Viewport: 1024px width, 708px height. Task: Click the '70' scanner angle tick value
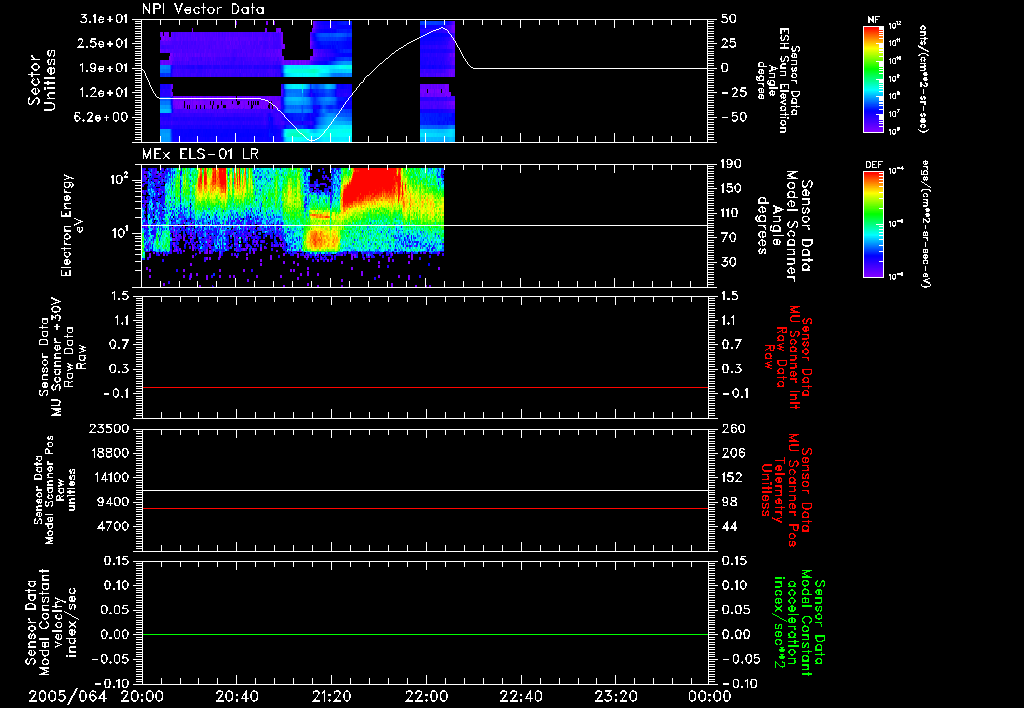729,238
